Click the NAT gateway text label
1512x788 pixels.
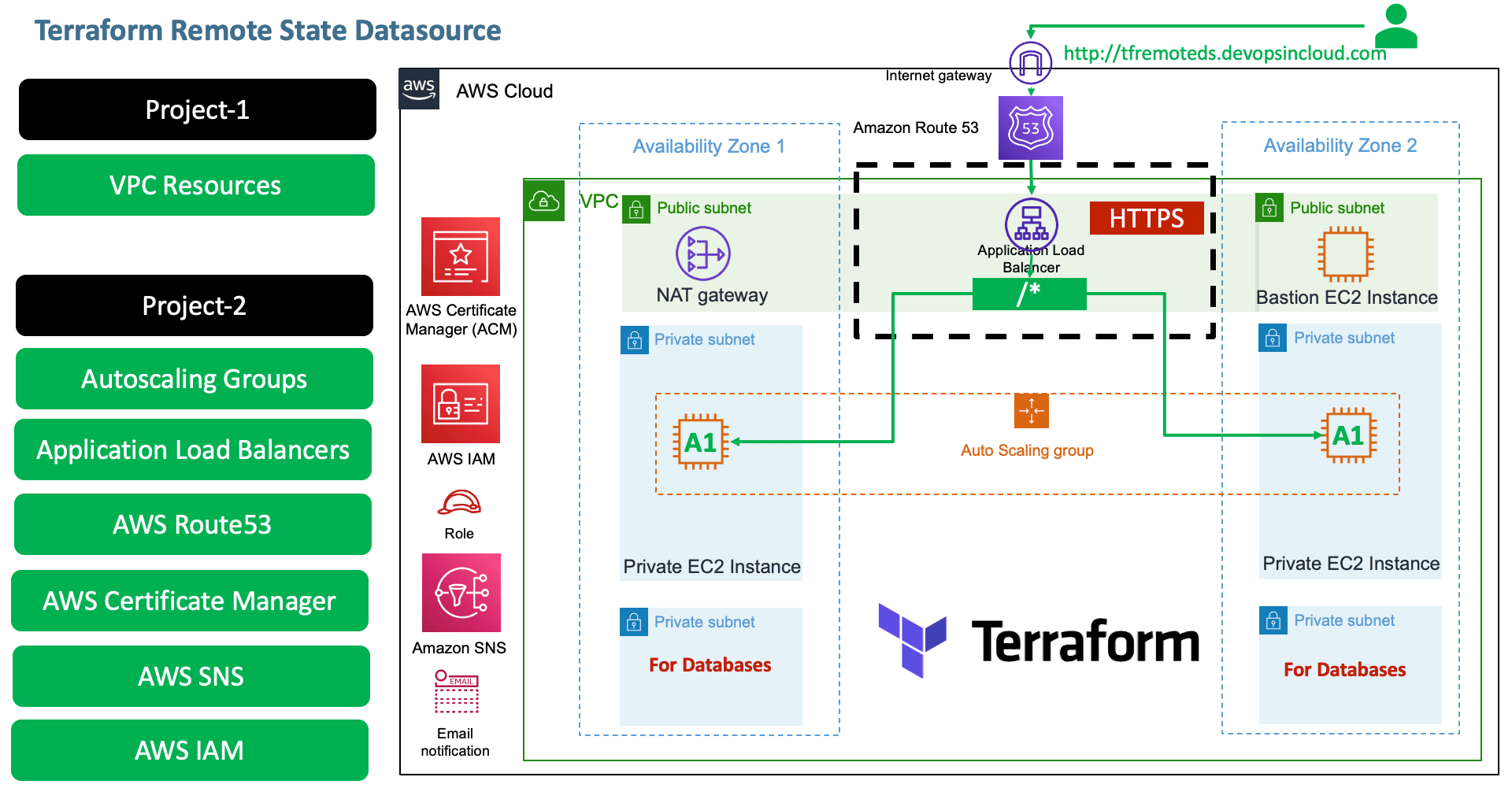tap(712, 295)
